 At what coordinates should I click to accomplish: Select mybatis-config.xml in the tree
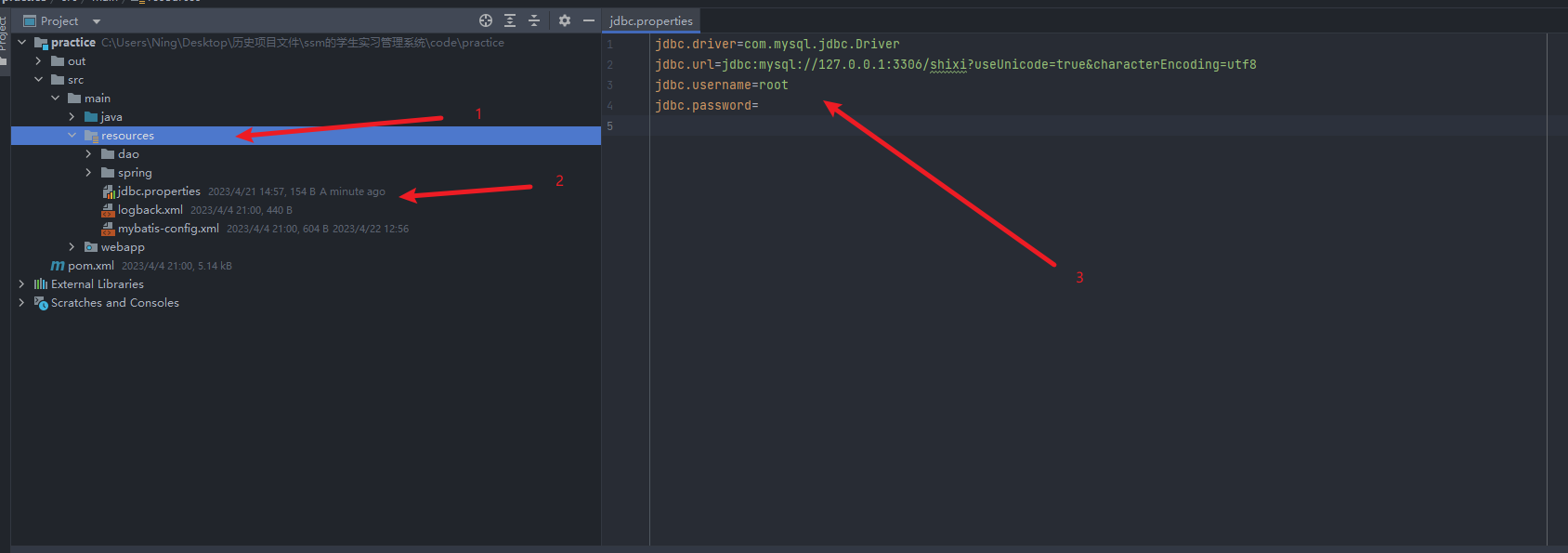click(x=168, y=229)
